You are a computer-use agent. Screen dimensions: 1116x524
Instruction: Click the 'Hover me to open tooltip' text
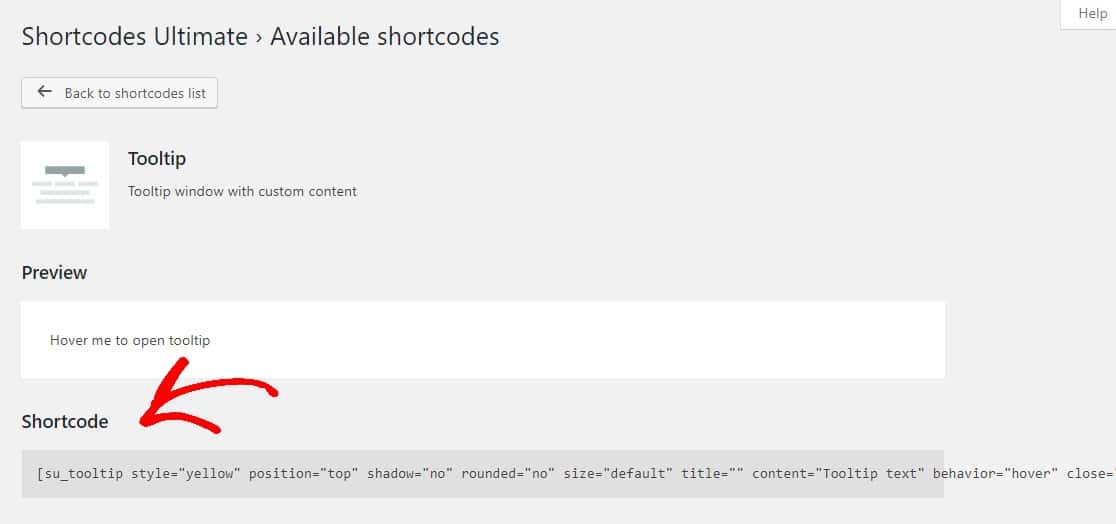coord(130,340)
